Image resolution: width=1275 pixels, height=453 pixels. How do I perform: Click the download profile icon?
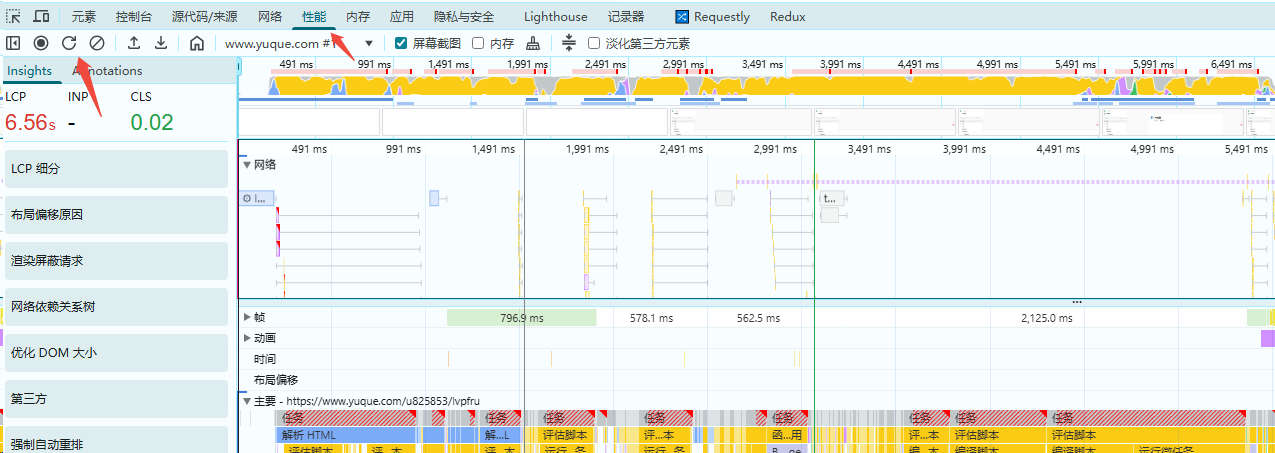160,43
